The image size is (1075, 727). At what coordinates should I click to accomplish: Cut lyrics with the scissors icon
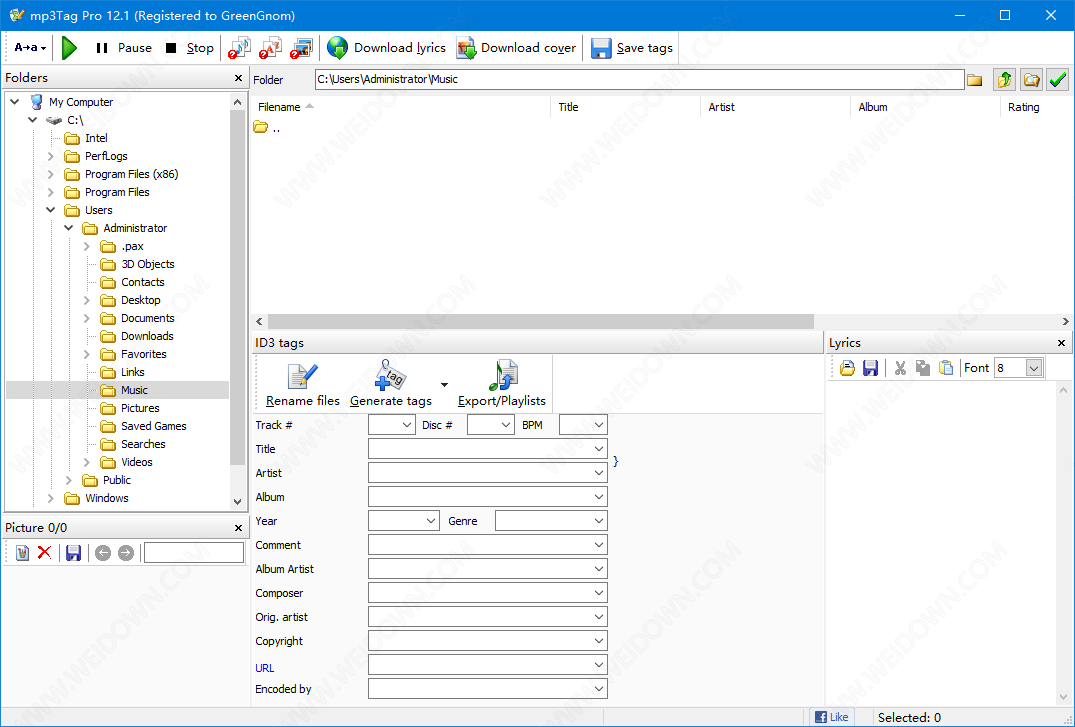[x=900, y=368]
